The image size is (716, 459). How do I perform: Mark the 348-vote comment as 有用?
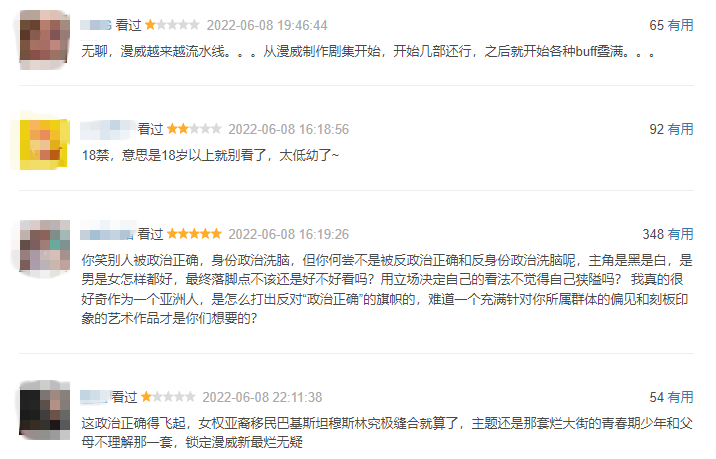tap(680, 234)
